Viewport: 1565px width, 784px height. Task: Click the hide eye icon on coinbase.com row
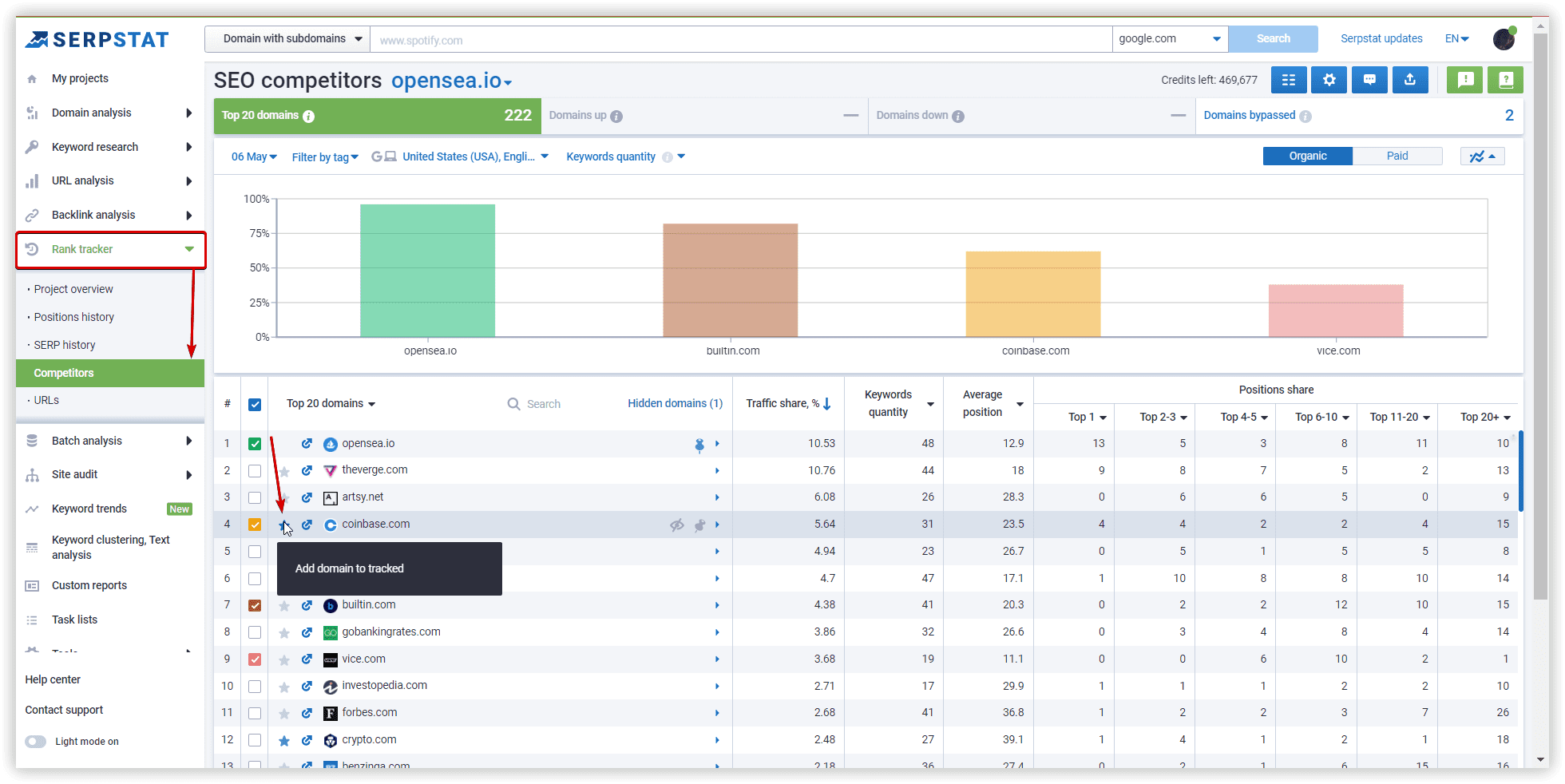[677, 525]
